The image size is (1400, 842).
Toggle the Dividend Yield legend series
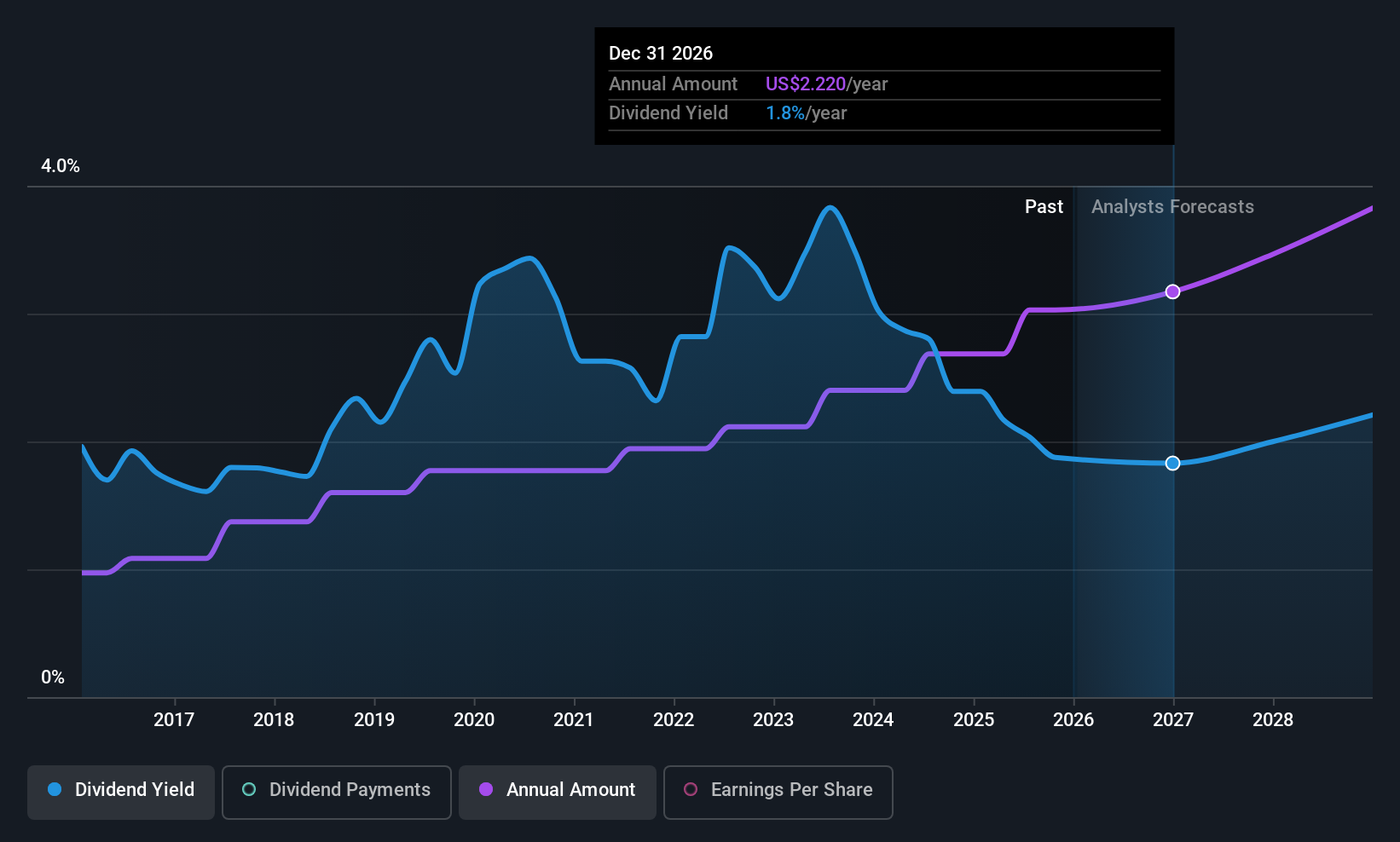tap(121, 791)
